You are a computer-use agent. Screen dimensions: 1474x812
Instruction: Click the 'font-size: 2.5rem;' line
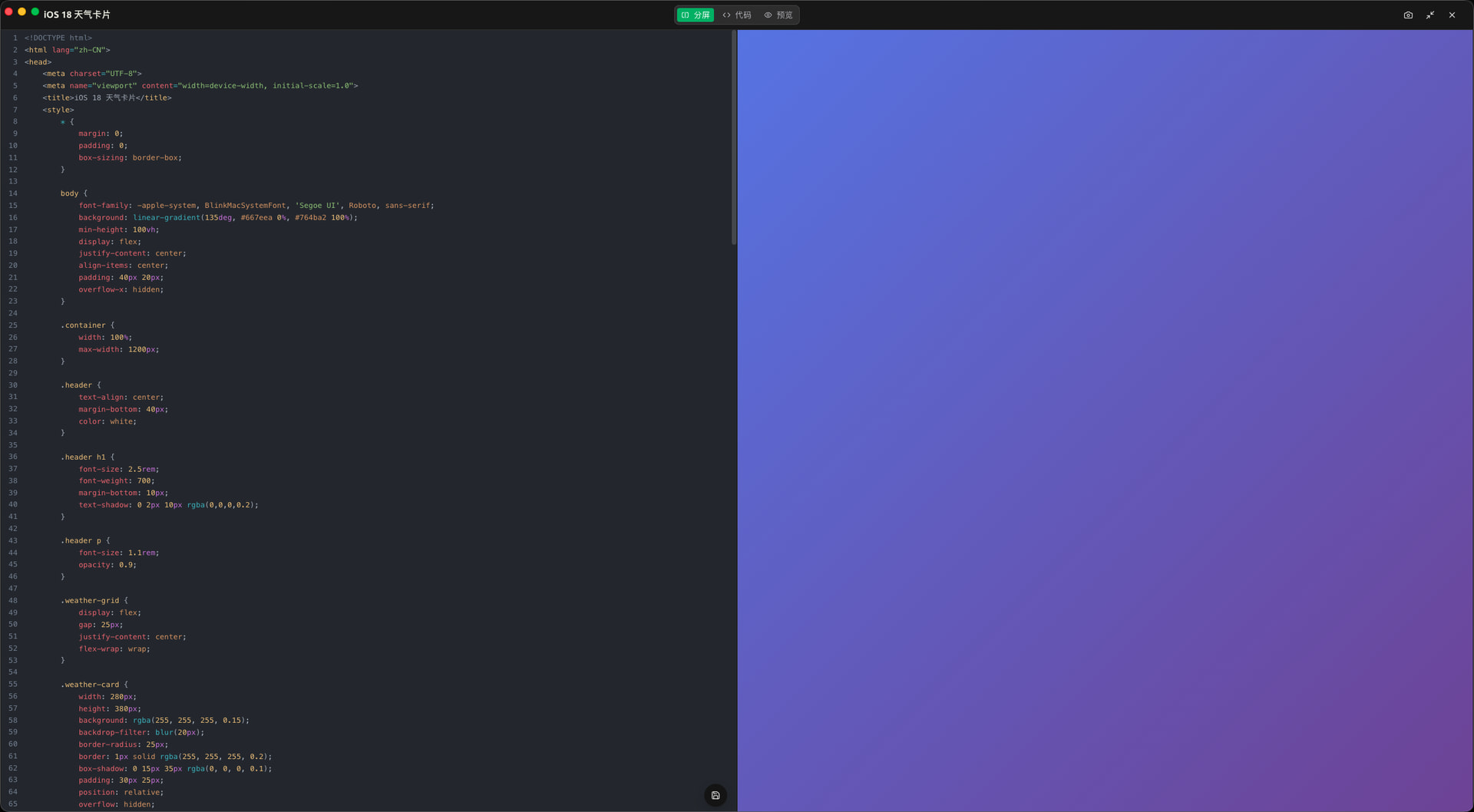click(119, 469)
